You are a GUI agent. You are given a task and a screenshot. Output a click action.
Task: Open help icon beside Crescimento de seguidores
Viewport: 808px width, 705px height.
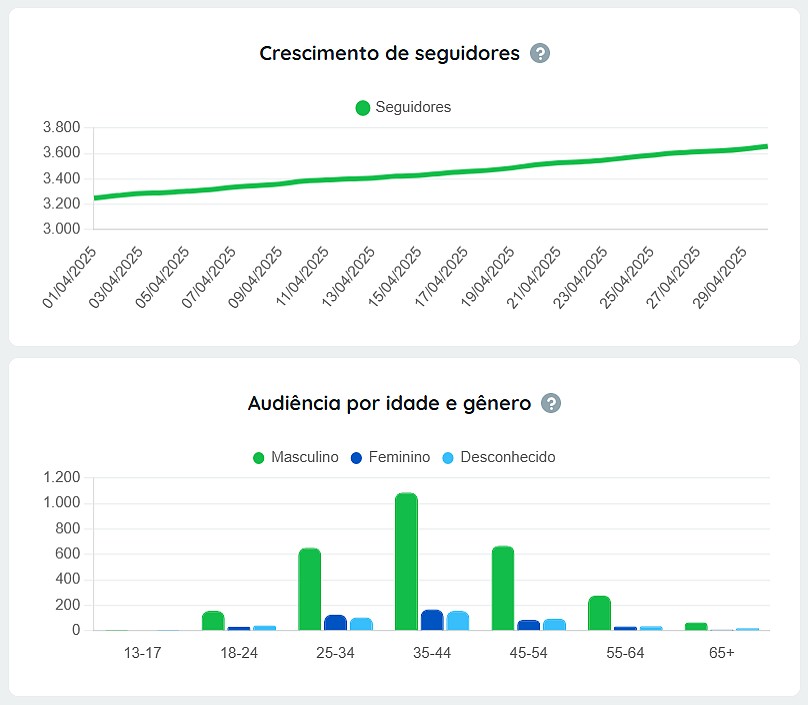click(x=540, y=53)
